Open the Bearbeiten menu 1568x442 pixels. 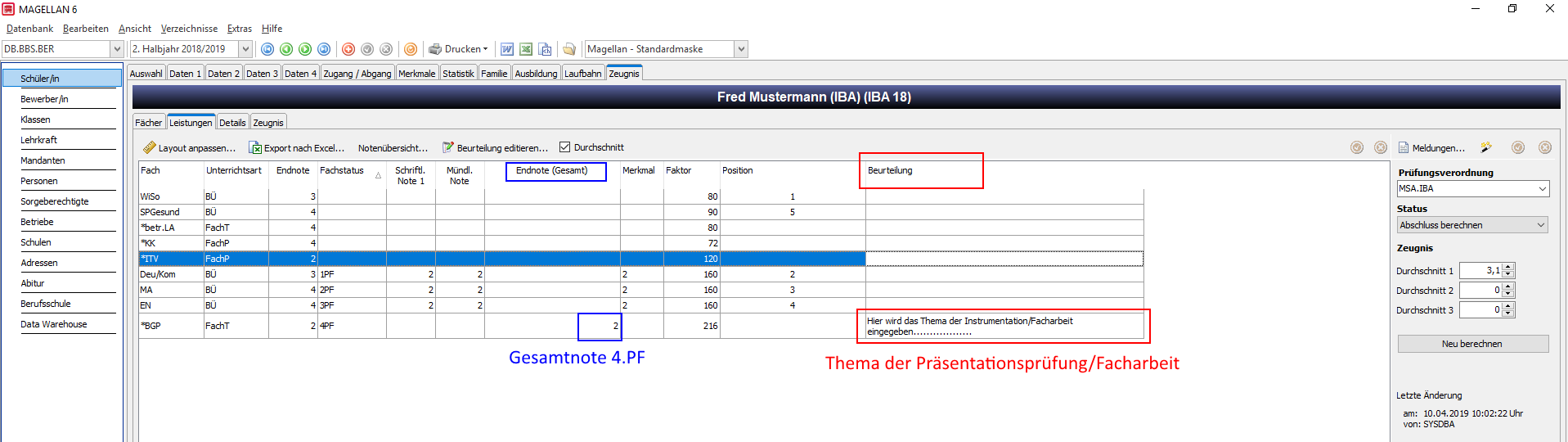tap(86, 29)
